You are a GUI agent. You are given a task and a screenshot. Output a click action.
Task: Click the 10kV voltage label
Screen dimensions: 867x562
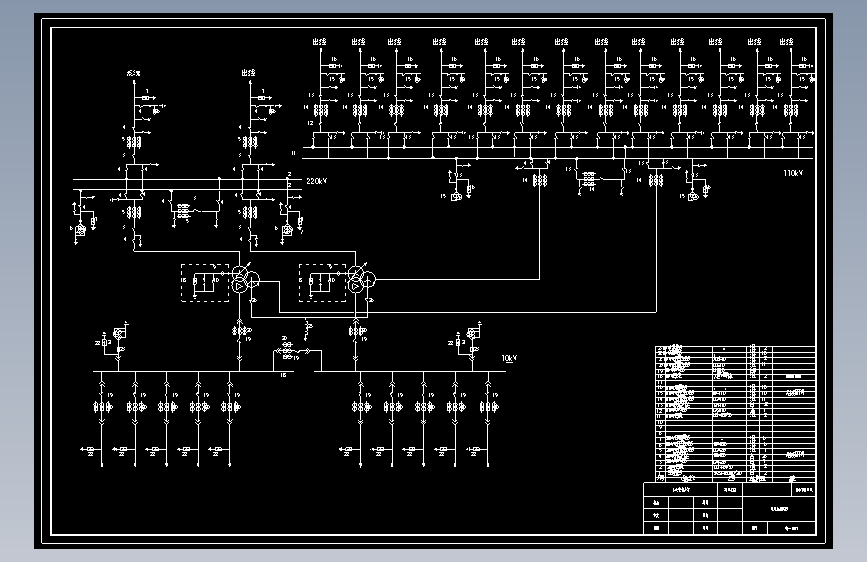[x=509, y=358]
